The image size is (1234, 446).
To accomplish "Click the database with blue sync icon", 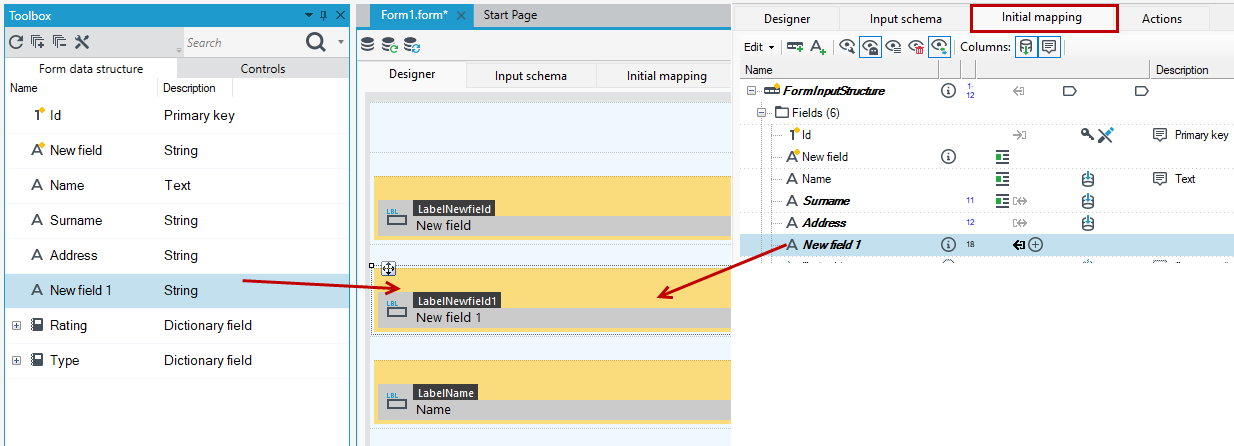I will click(x=412, y=45).
